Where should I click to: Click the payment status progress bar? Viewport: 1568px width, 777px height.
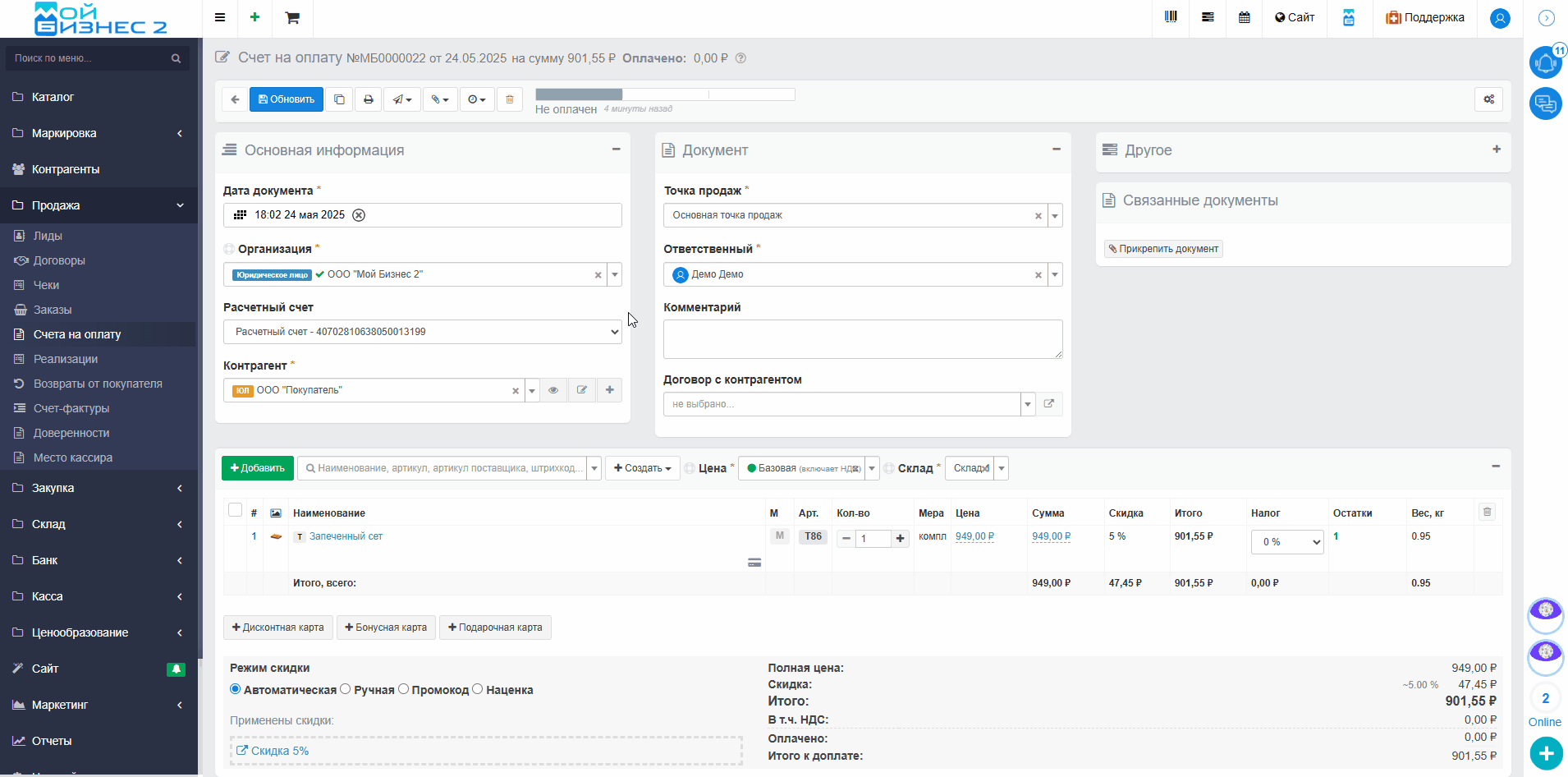(x=665, y=94)
